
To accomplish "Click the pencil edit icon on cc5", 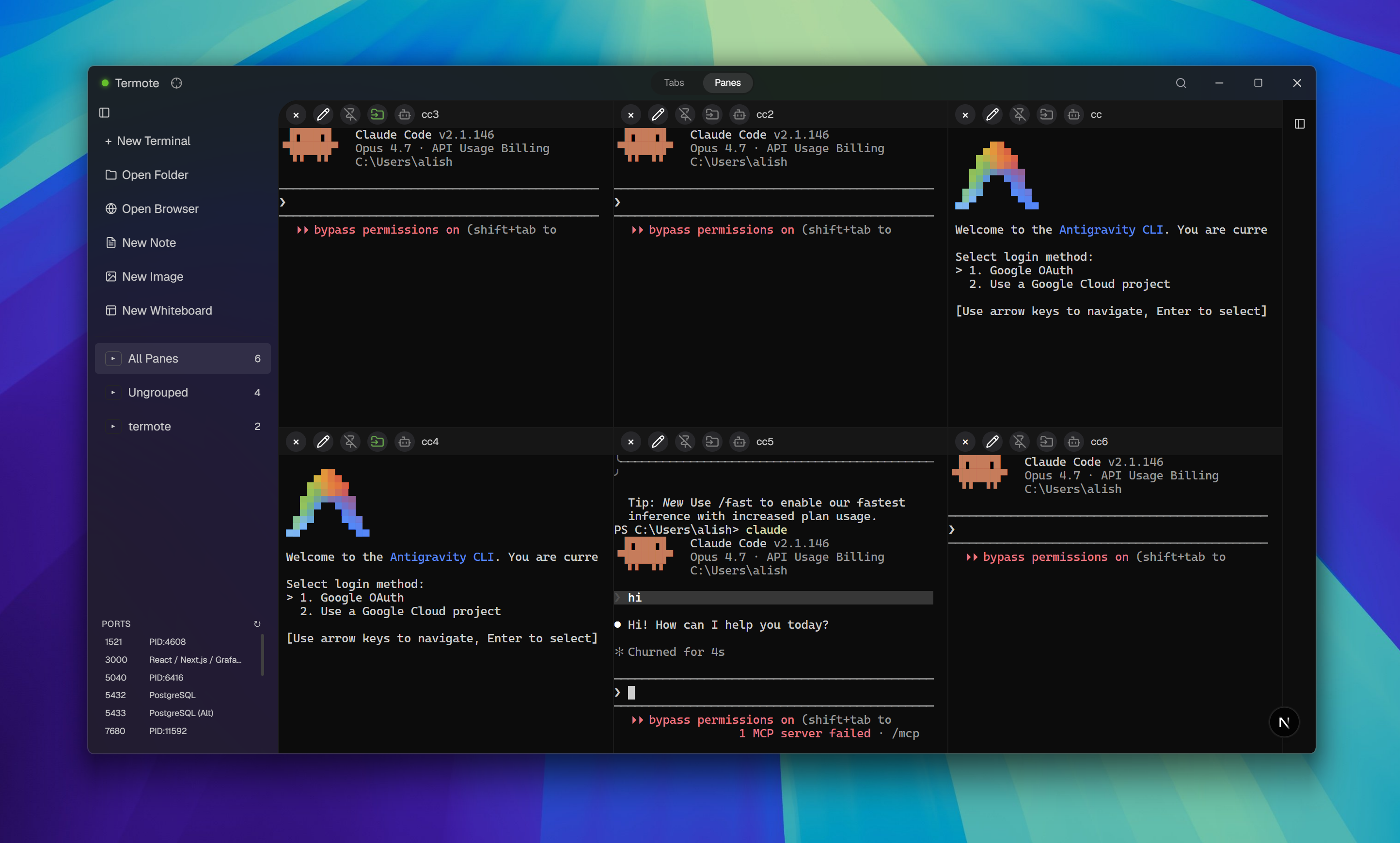I will (x=658, y=442).
